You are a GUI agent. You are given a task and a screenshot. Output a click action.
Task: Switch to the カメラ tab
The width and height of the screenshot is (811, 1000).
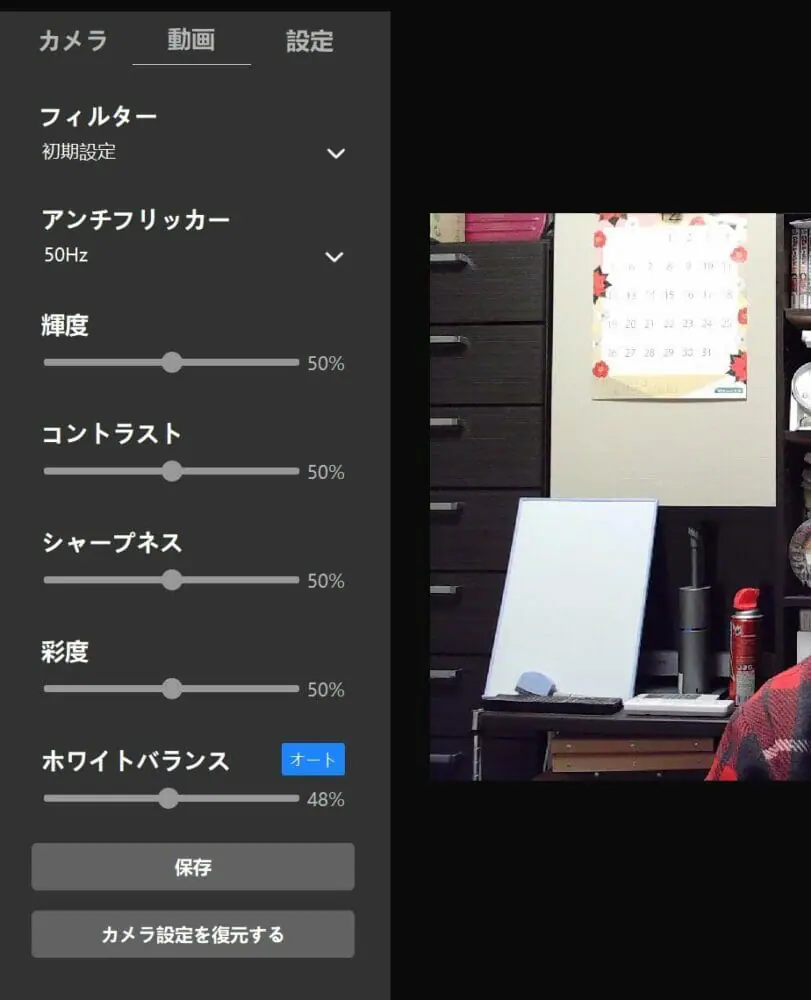click(x=72, y=41)
